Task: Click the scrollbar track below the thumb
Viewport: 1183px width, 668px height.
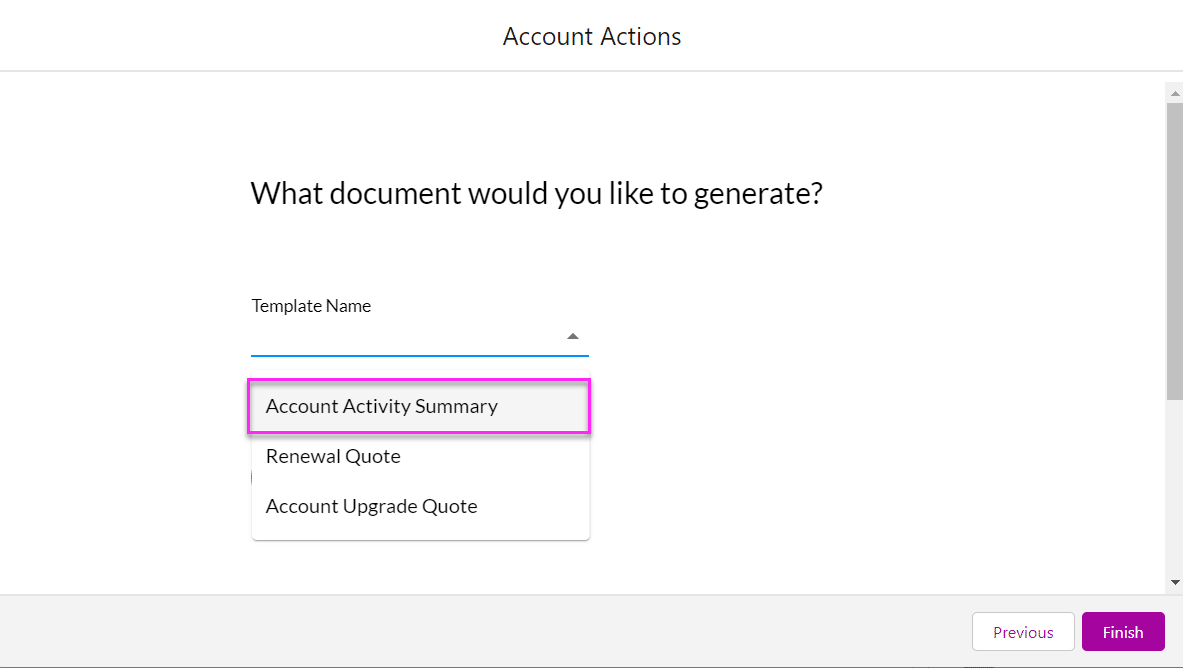Action: coord(1174,490)
